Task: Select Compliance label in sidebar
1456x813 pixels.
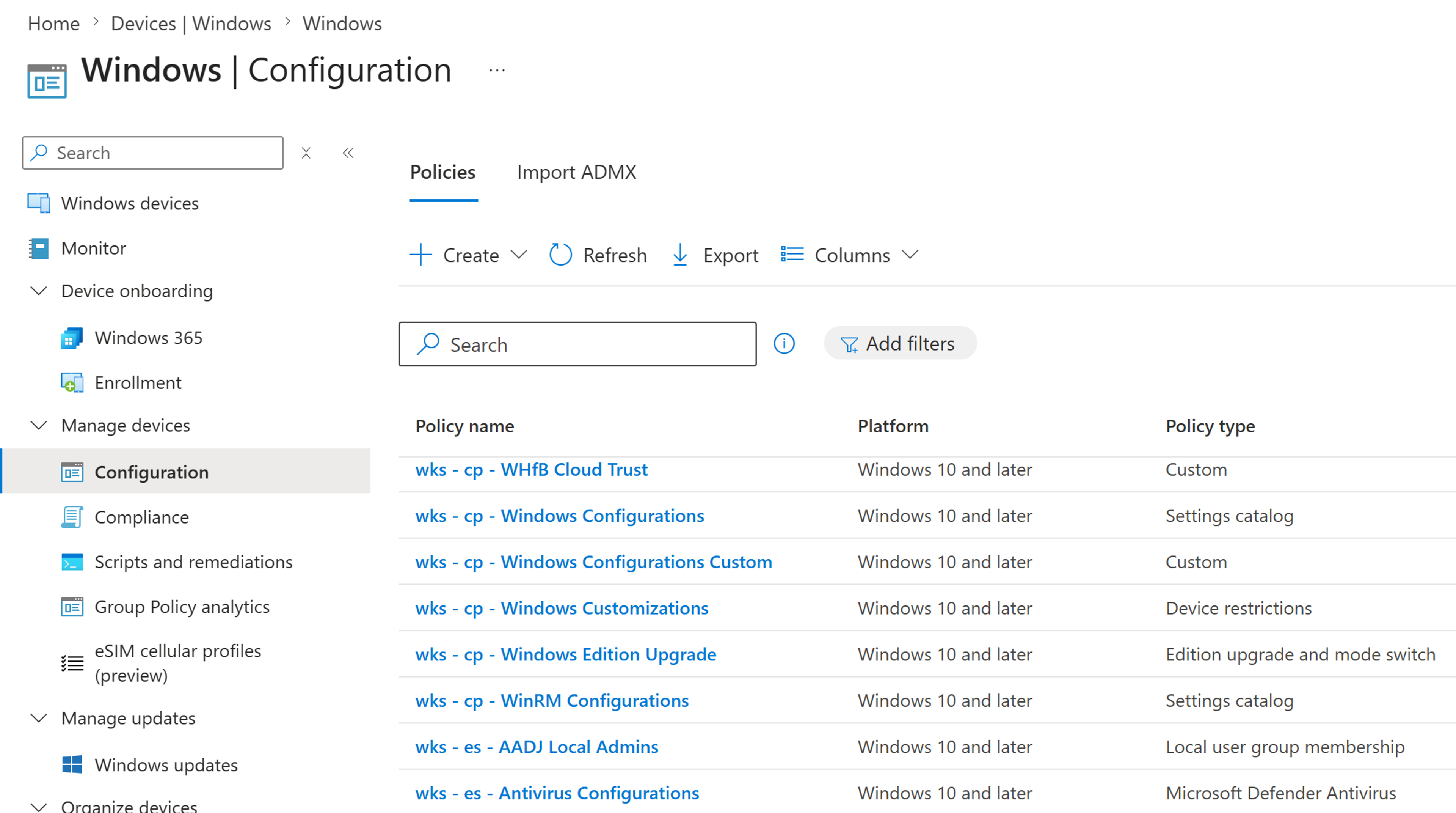Action: click(142, 517)
